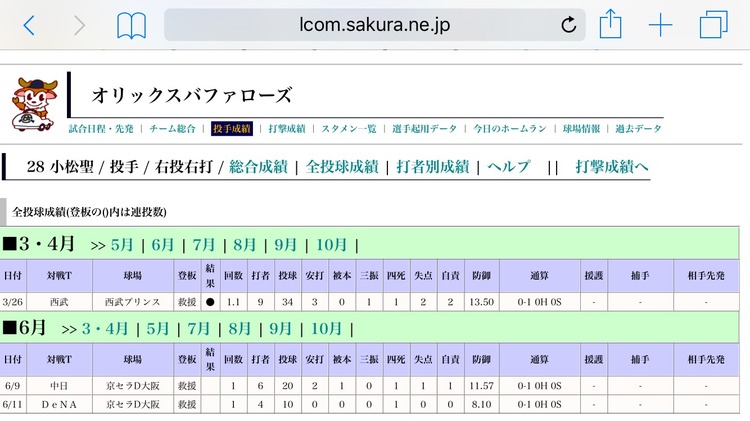Image resolution: width=750 pixels, height=422 pixels.
Task: Add a new tab with the plus icon
Action: tap(661, 25)
